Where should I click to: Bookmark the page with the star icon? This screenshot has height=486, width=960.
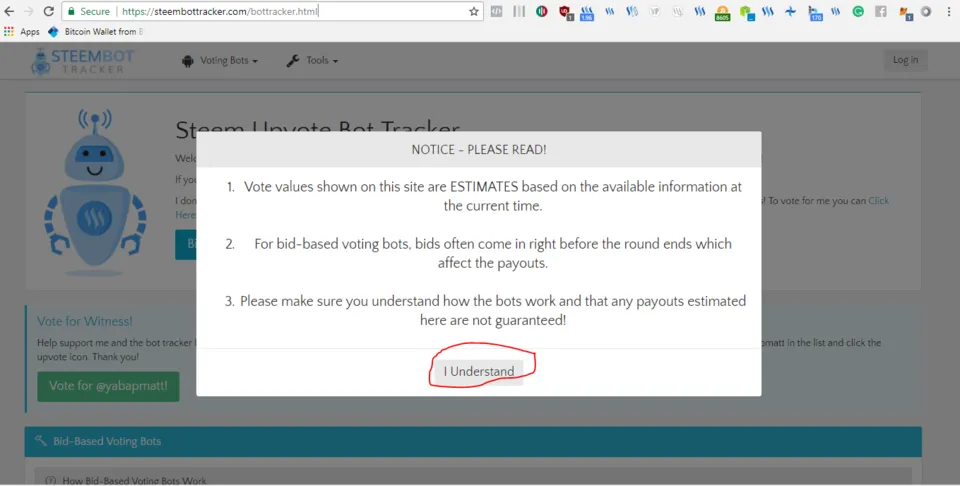pos(473,11)
